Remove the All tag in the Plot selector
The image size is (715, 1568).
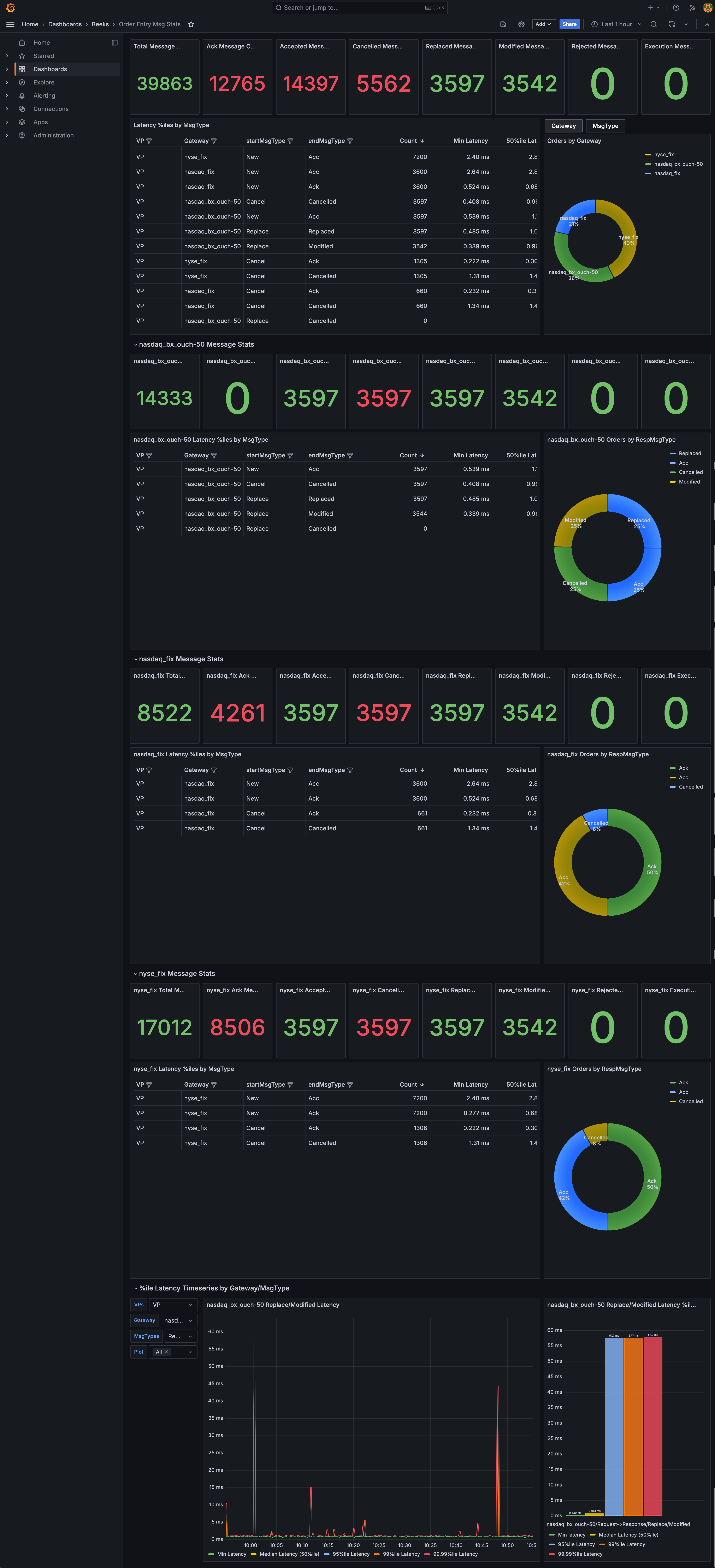(166, 1352)
